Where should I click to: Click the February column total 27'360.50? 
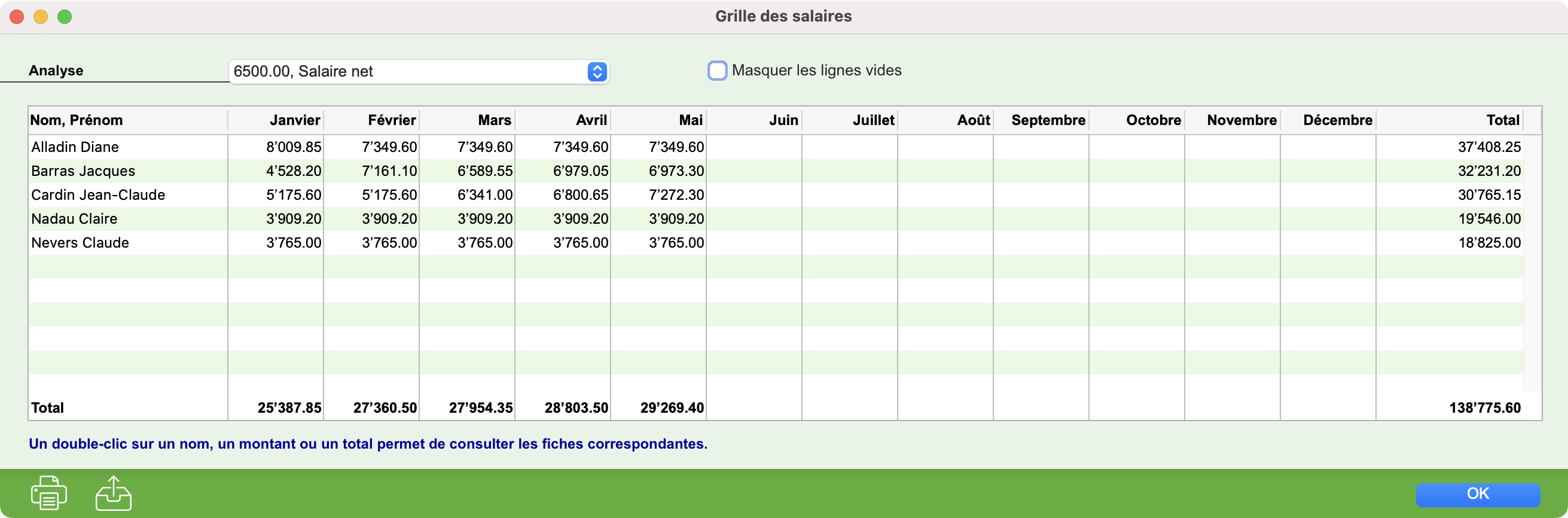385,408
